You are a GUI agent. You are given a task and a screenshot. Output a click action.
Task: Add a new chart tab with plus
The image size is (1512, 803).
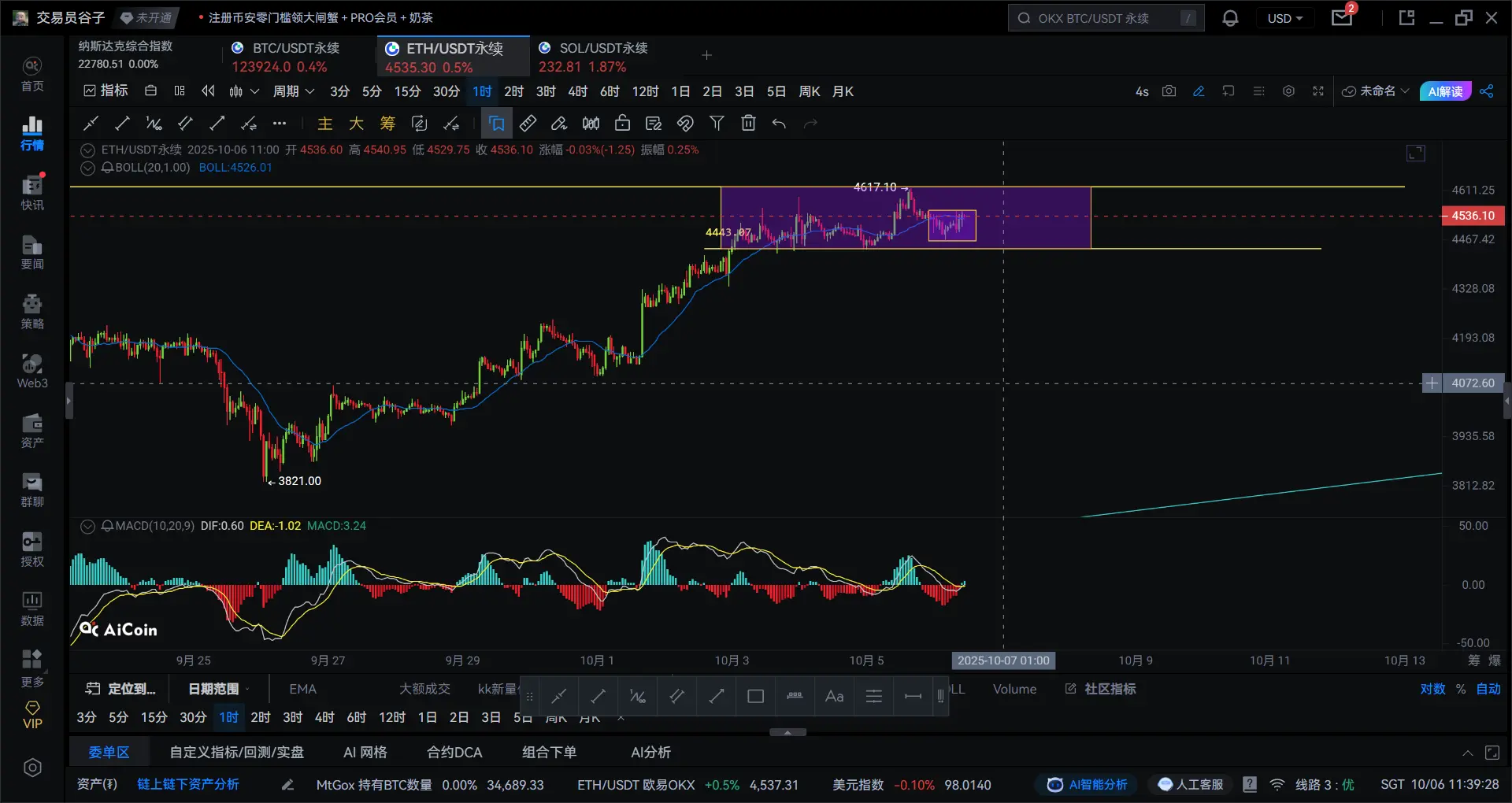tap(706, 55)
